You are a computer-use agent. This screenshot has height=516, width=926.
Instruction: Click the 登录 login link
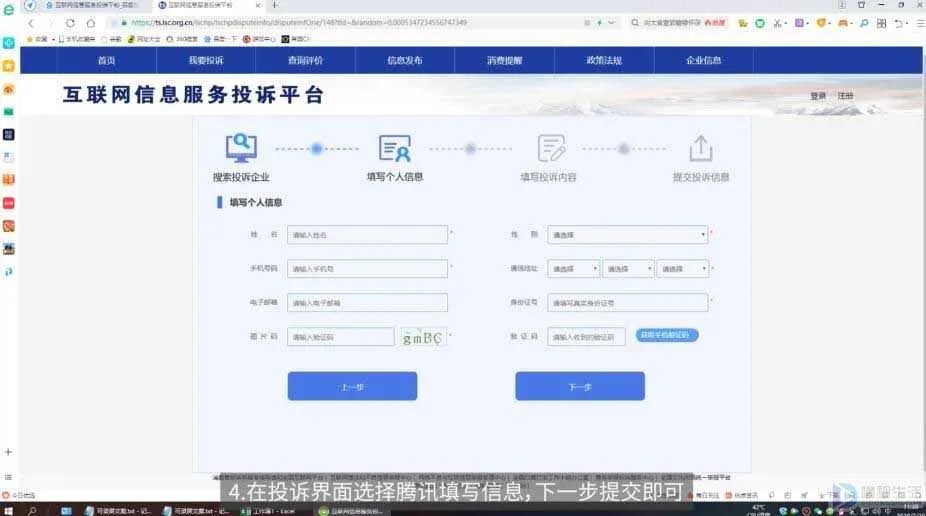[x=818, y=96]
